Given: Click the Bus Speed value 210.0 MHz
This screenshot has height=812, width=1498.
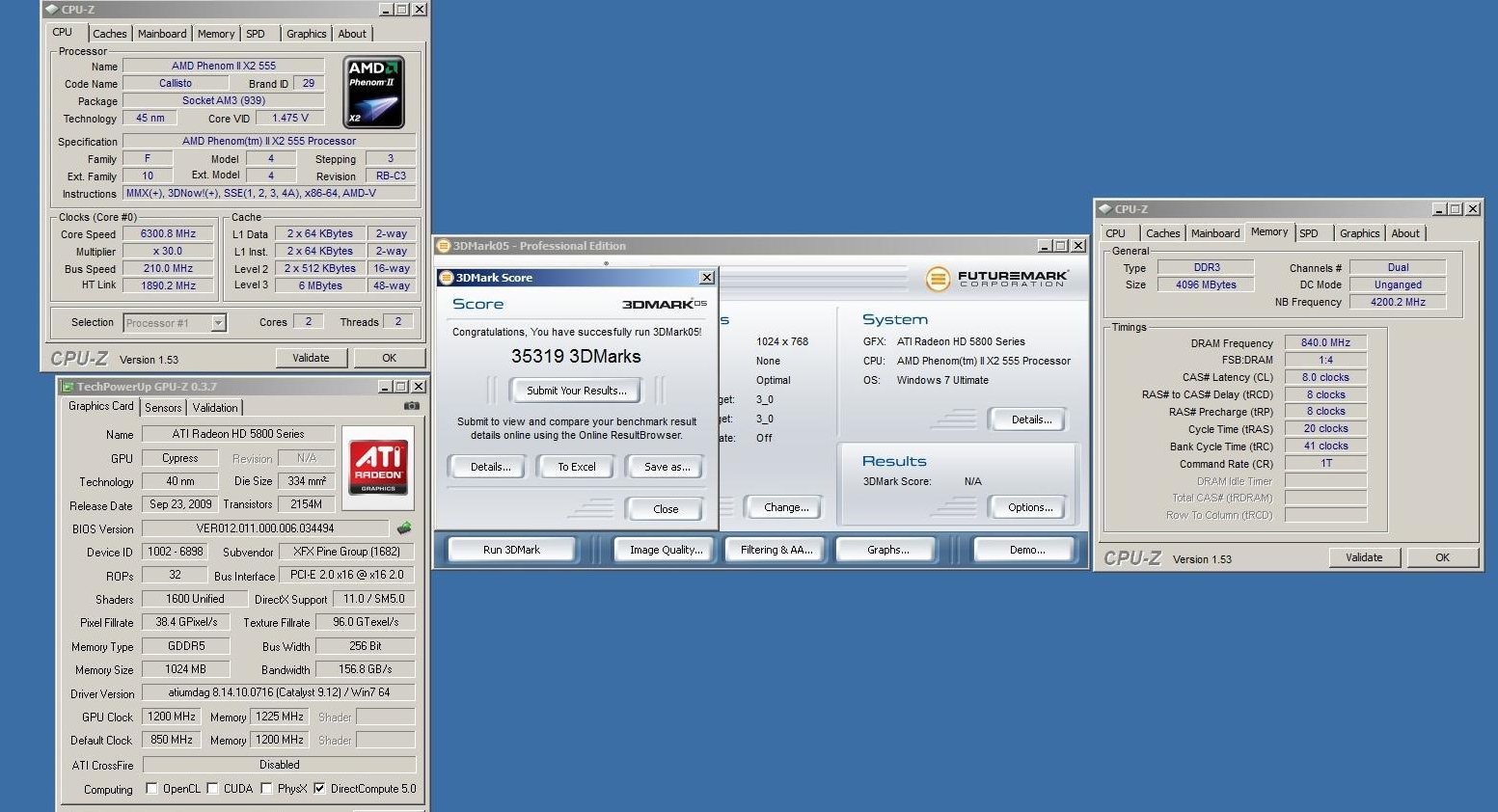Looking at the screenshot, I should click(x=168, y=268).
